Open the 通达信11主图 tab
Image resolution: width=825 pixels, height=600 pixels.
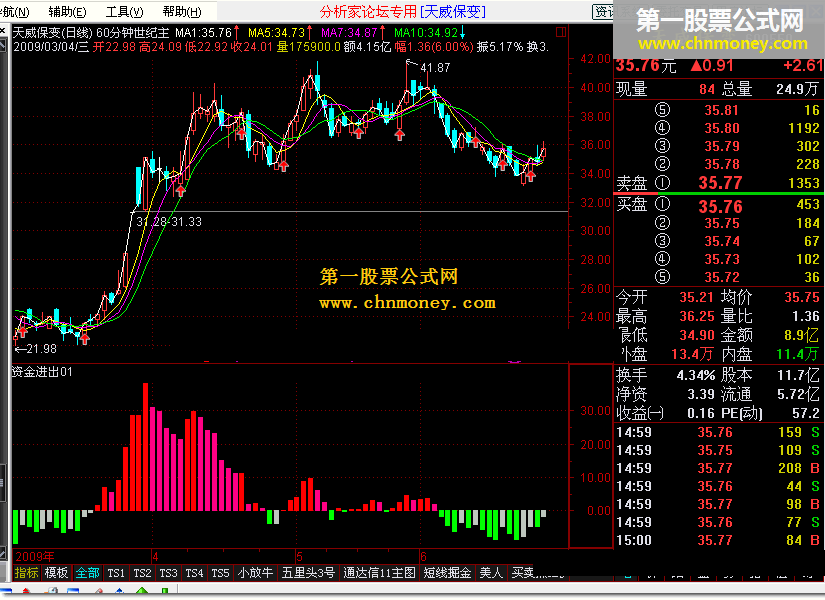tap(379, 573)
